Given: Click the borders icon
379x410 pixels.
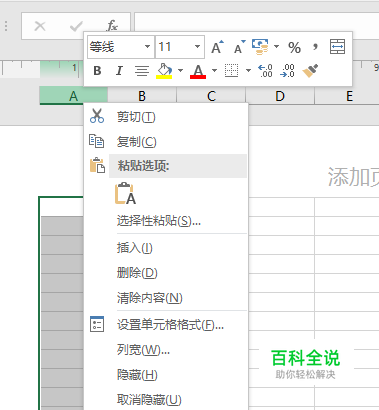Looking at the screenshot, I should coord(231,71).
